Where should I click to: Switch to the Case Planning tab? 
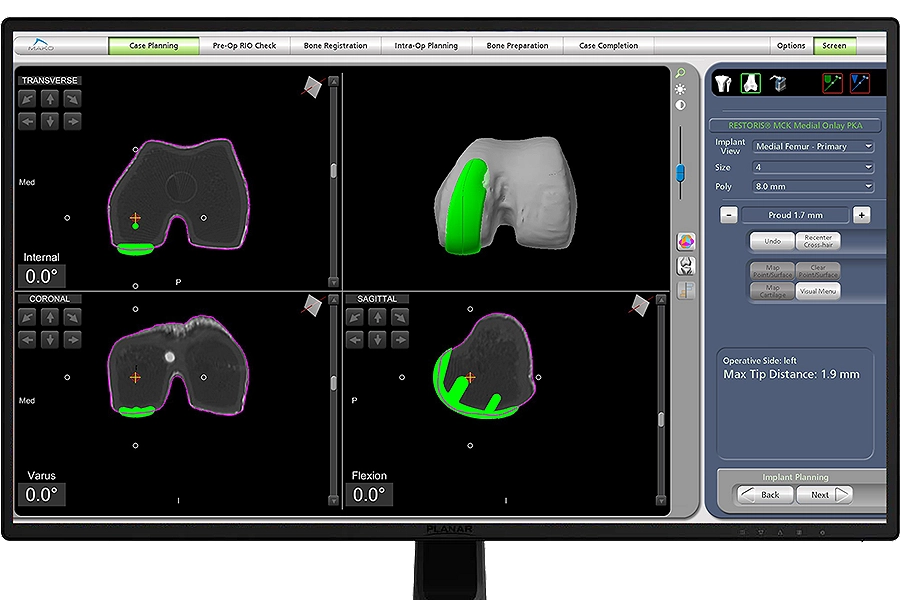[x=154, y=45]
